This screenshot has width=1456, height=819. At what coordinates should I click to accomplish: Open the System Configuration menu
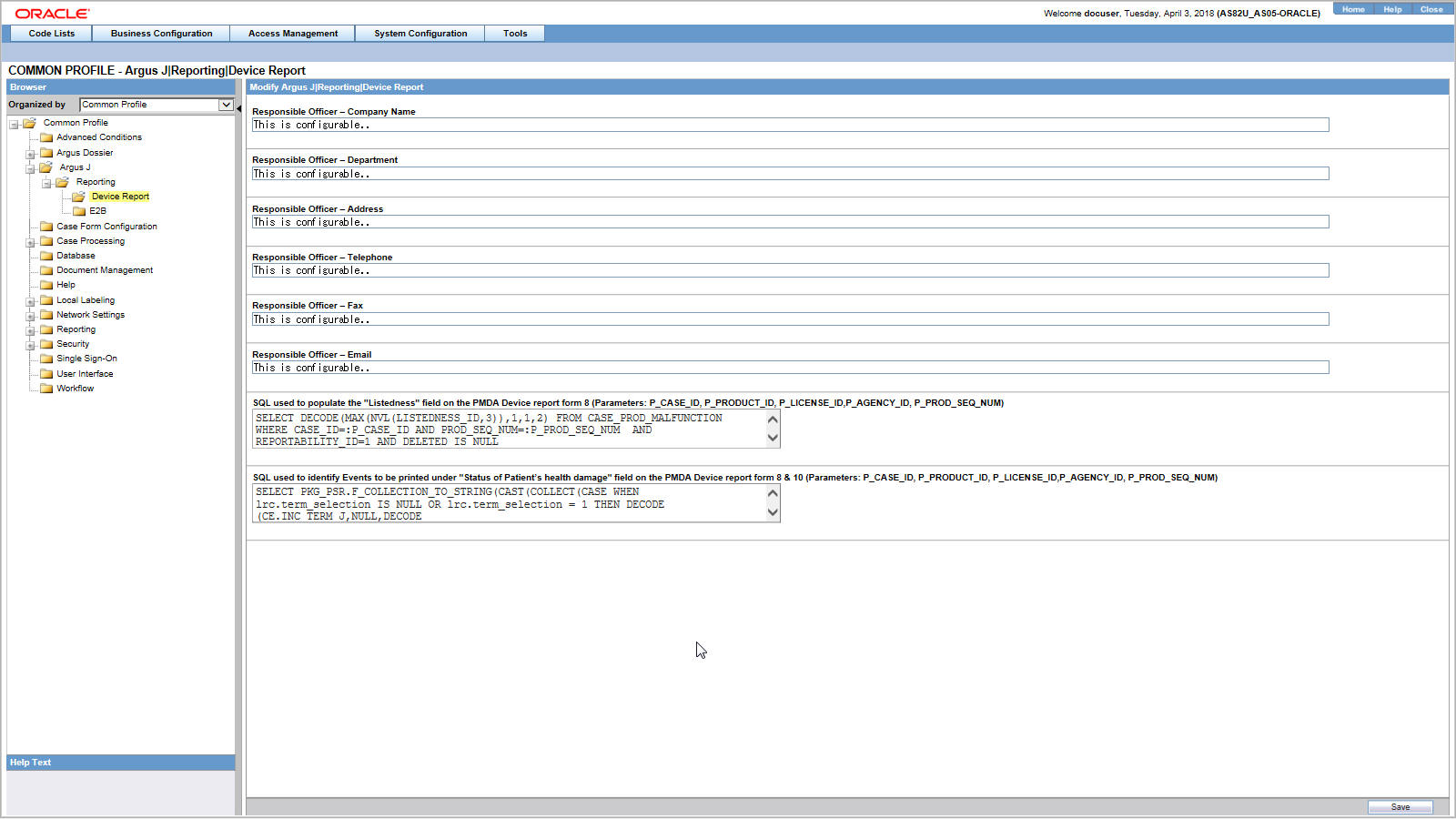coord(420,34)
